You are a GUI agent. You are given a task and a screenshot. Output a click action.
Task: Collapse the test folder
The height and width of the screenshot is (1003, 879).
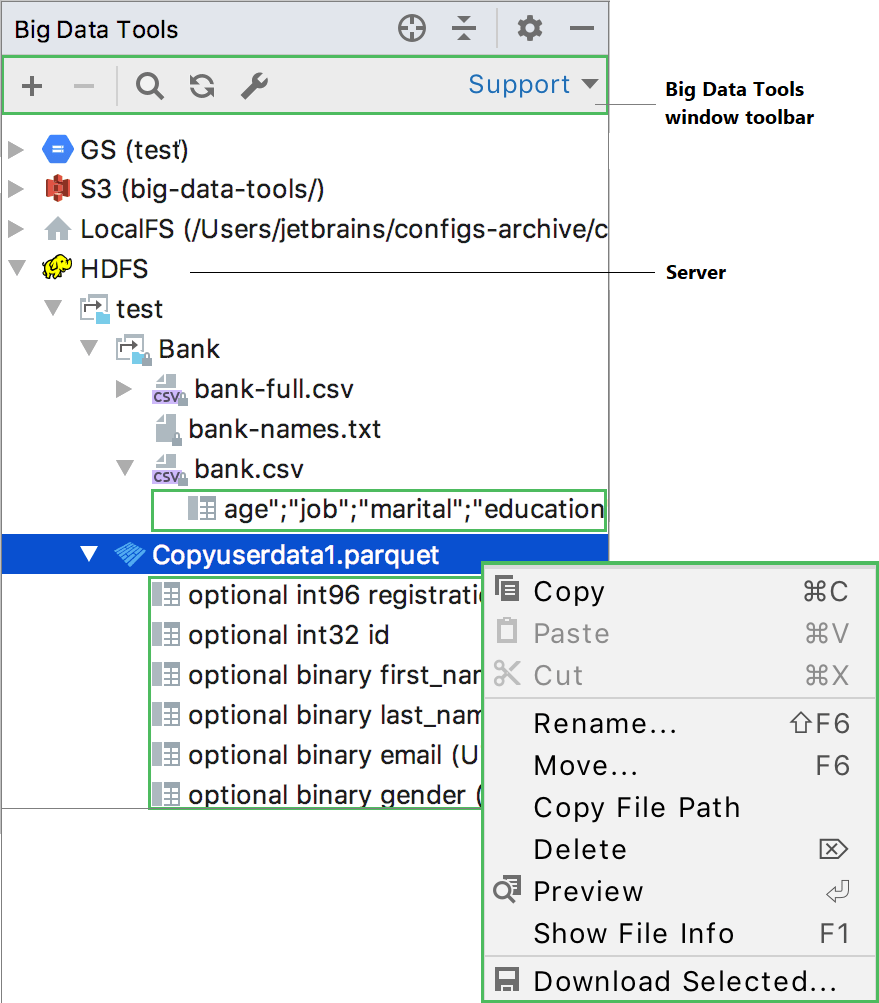[x=53, y=308]
